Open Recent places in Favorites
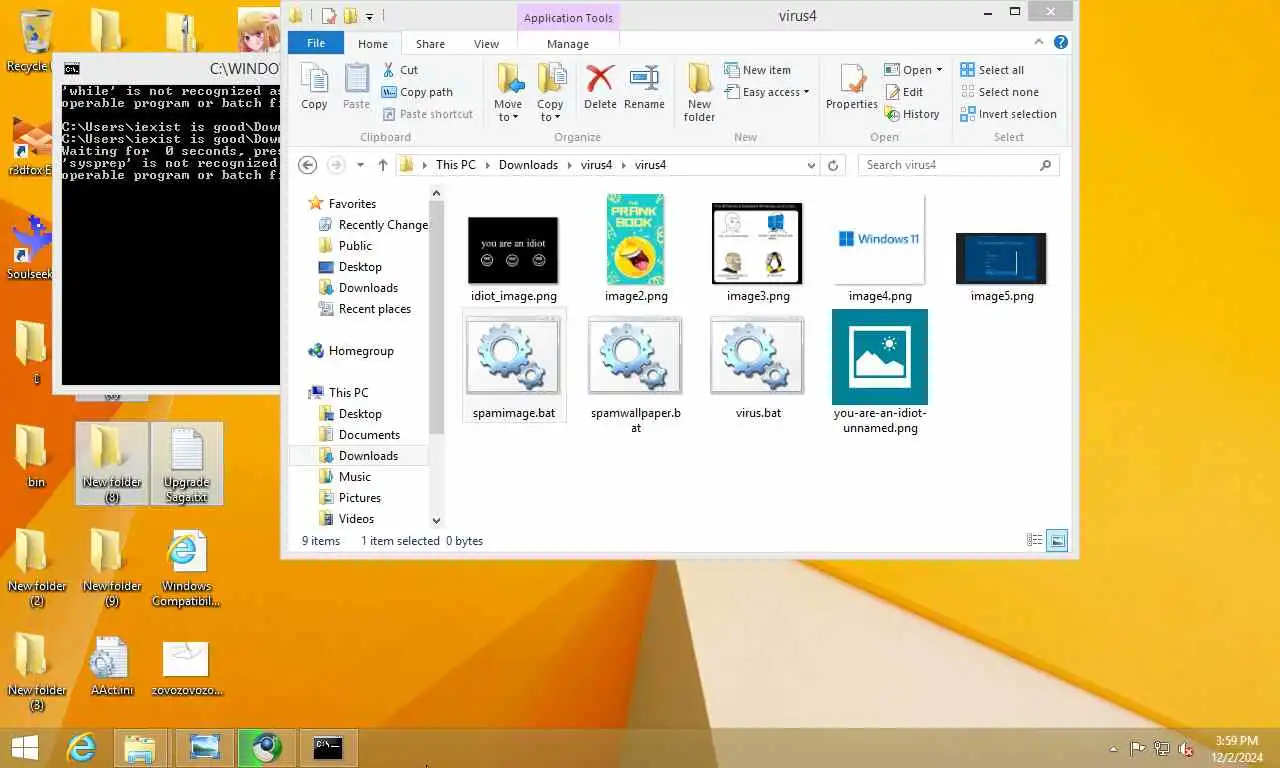1280x768 pixels. [x=364, y=309]
